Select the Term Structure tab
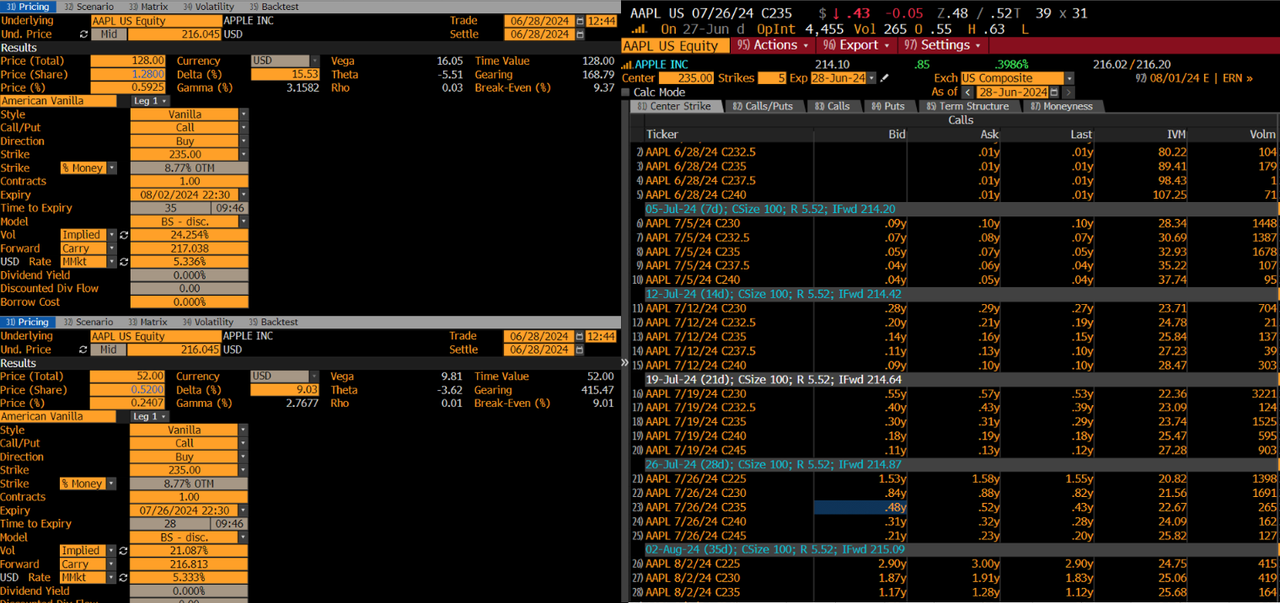 [x=968, y=106]
